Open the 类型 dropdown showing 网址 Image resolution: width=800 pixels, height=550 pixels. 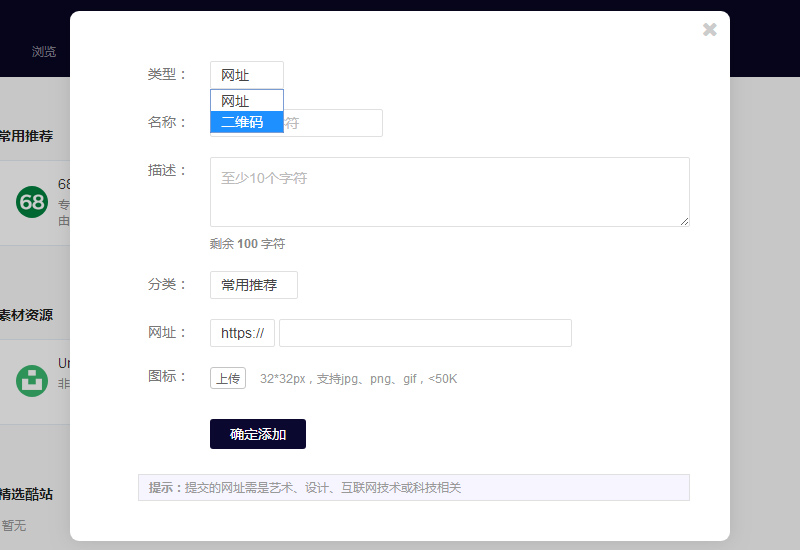(x=246, y=75)
